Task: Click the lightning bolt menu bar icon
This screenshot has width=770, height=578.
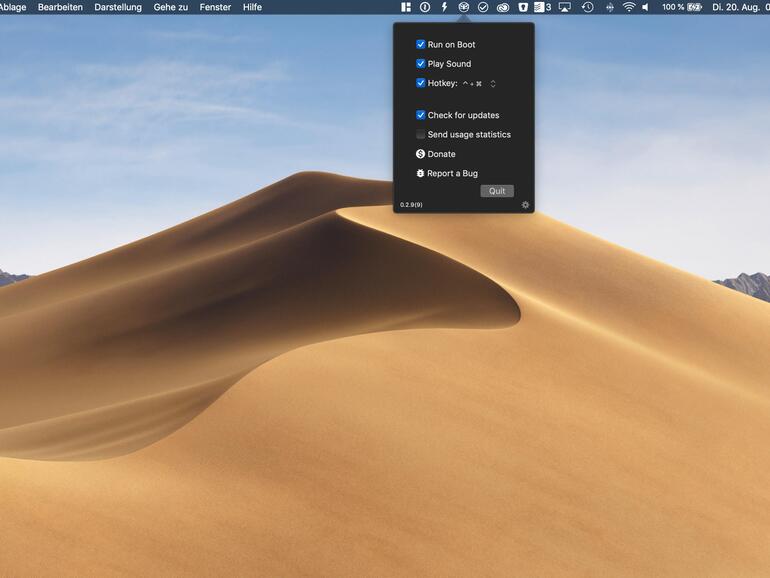Action: pyautogui.click(x=444, y=7)
